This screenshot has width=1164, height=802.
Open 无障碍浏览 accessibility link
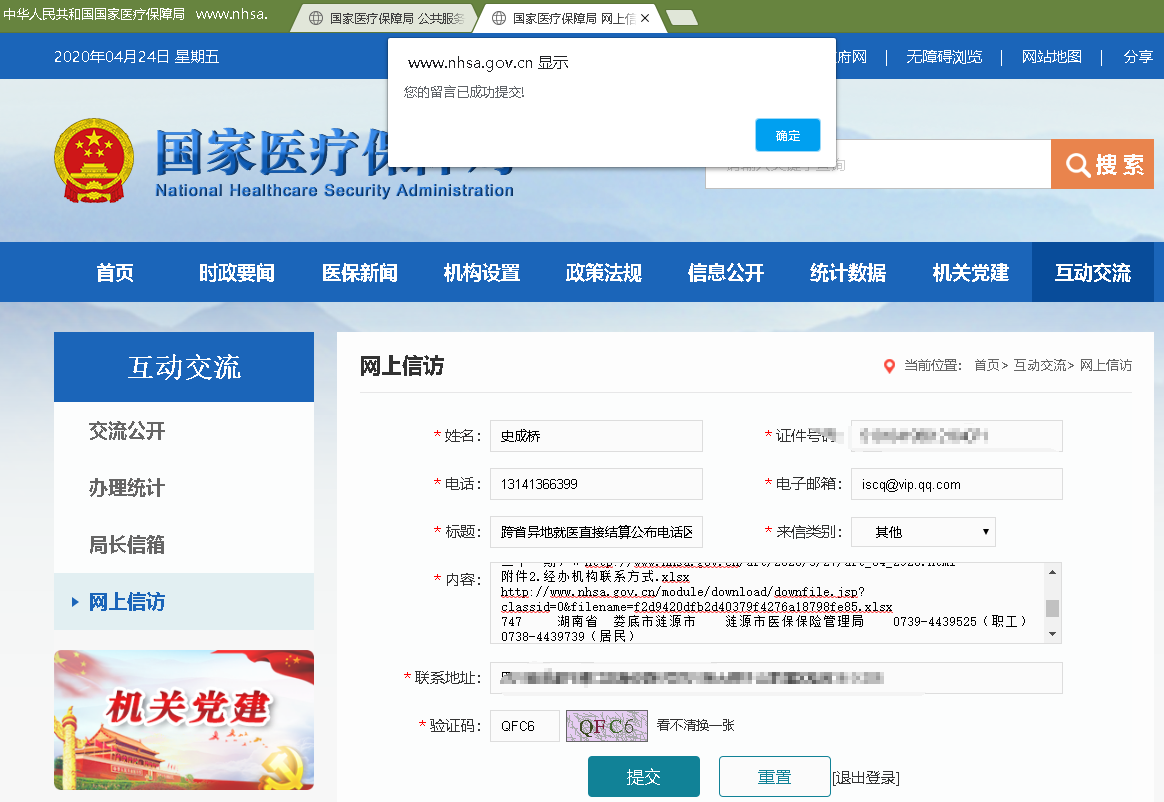point(944,56)
